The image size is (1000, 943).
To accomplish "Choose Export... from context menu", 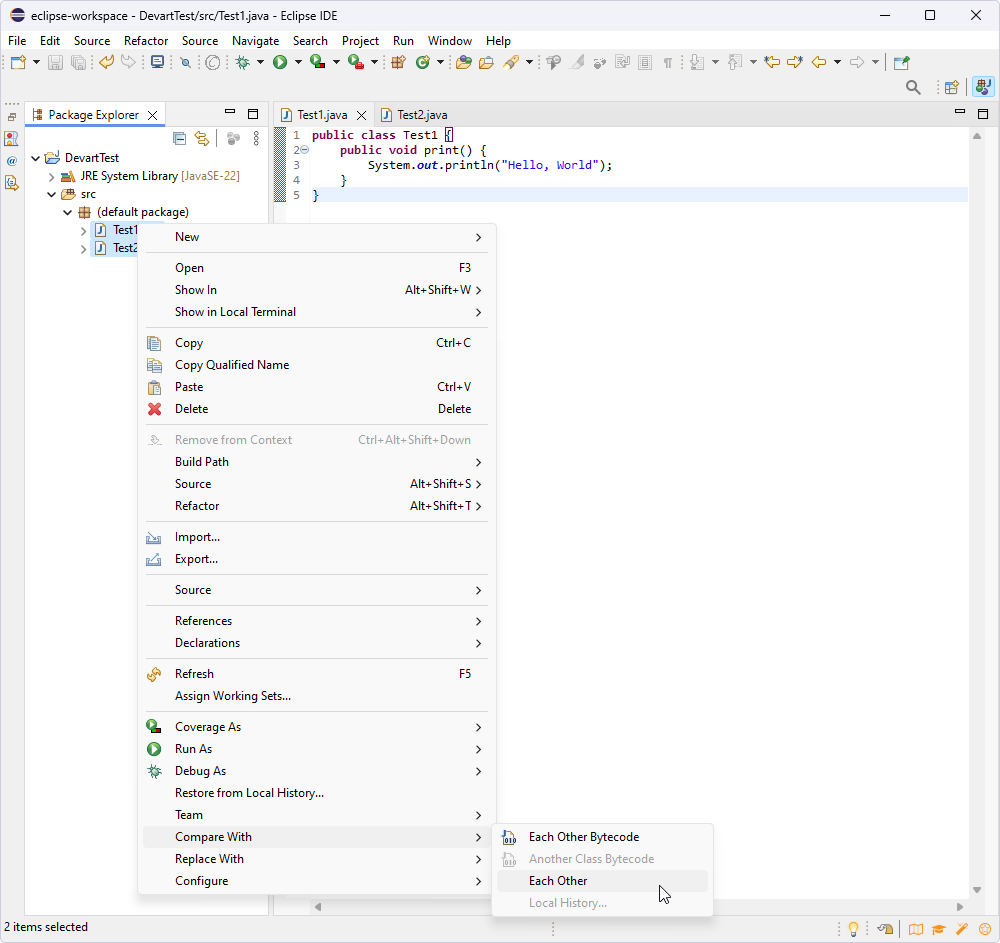I will point(316,559).
